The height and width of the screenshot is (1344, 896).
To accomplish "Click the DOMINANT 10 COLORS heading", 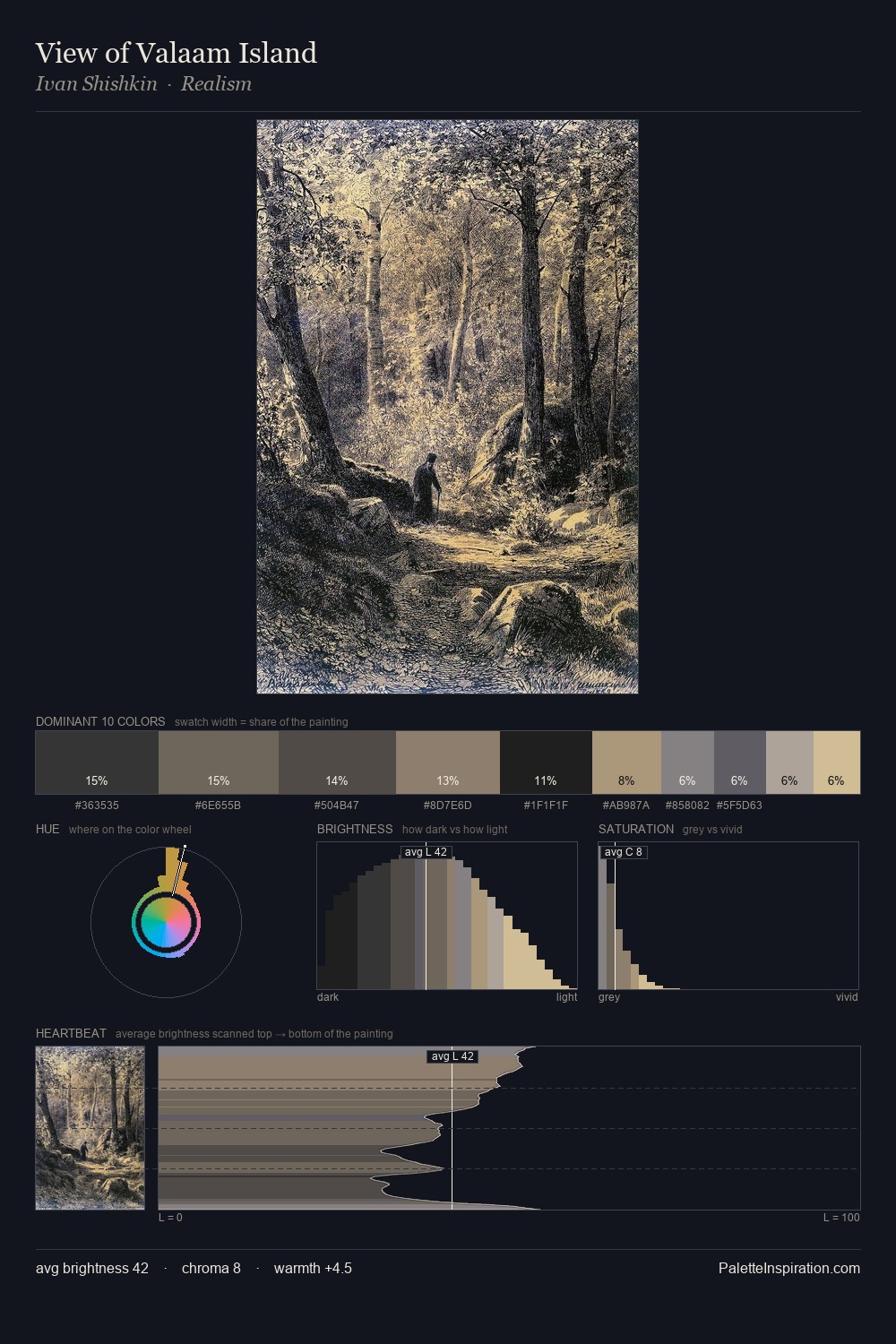I will (100, 721).
